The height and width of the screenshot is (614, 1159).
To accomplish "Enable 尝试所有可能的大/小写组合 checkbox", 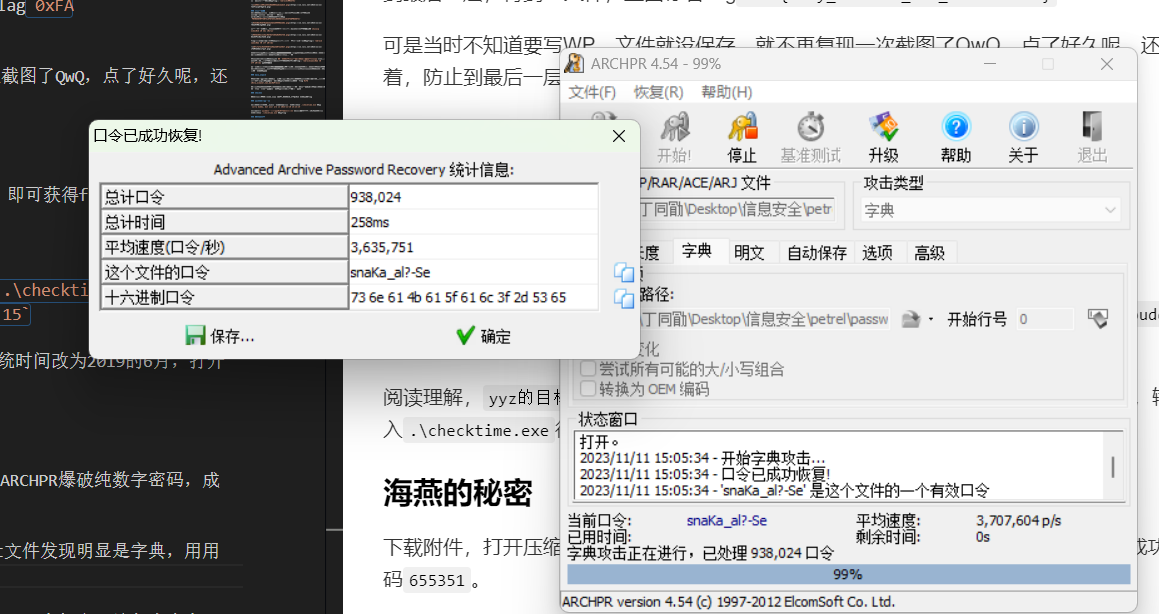I will pyautogui.click(x=588, y=369).
